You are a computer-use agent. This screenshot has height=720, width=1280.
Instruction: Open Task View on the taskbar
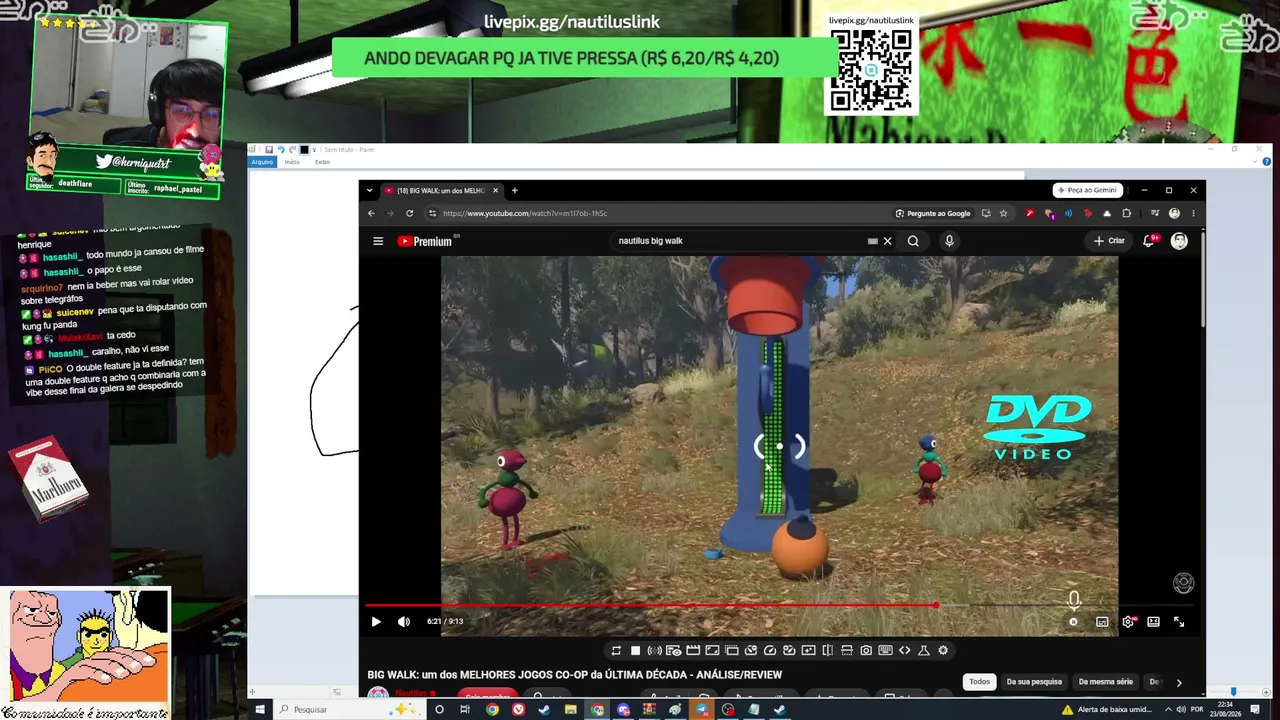click(x=465, y=710)
